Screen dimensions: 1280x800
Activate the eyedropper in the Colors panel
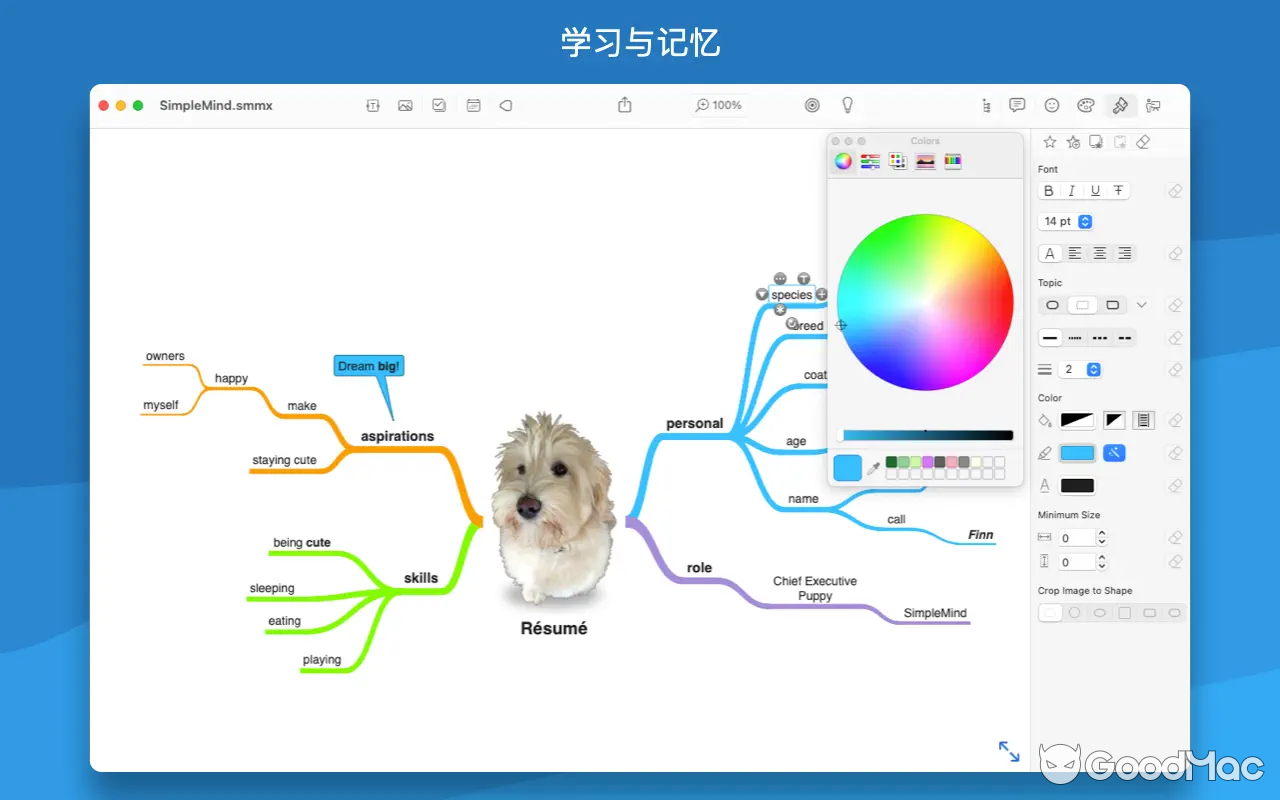pos(873,467)
